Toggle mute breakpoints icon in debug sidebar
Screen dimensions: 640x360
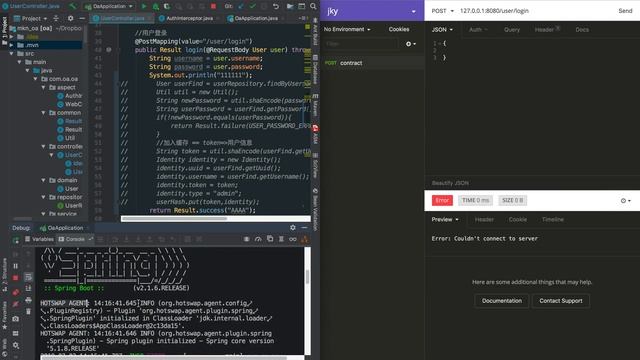pos(16,304)
